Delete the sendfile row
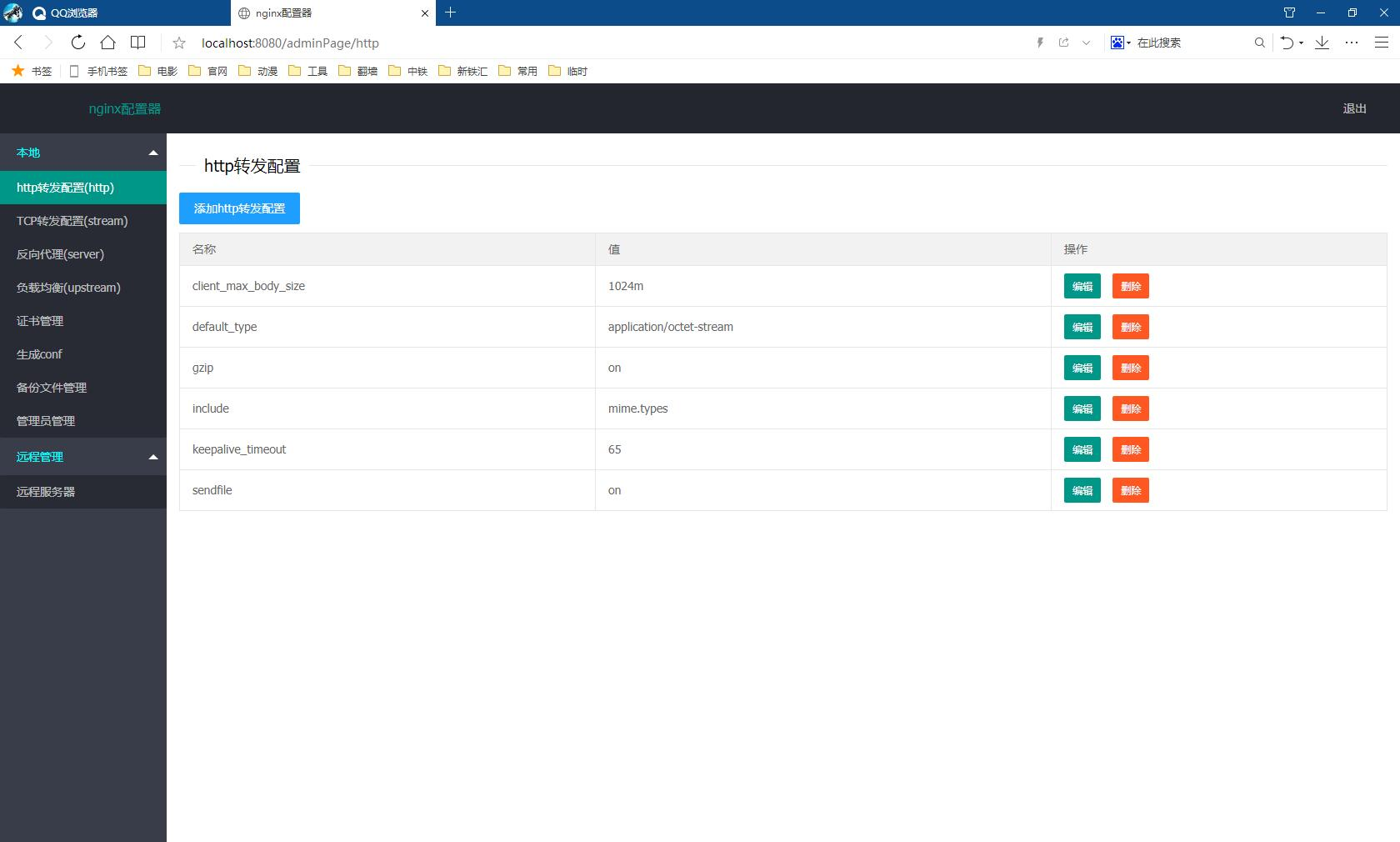 pos(1130,490)
